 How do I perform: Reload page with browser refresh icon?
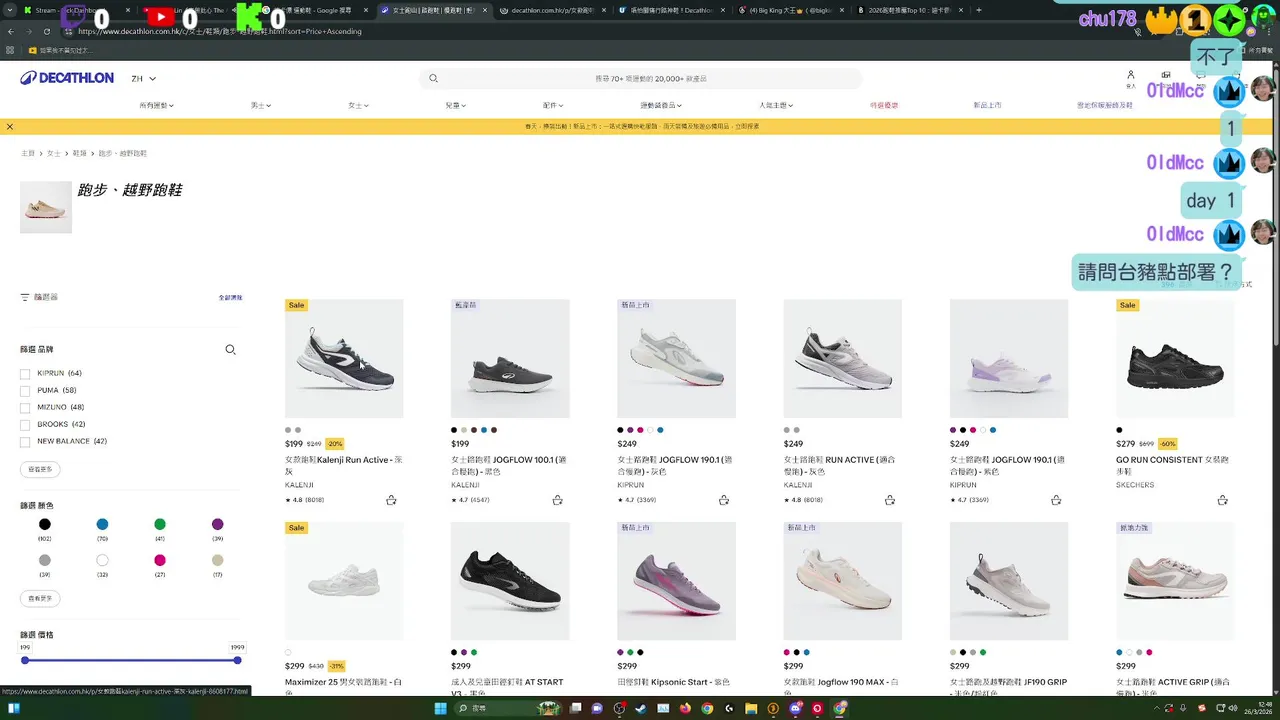point(46,31)
